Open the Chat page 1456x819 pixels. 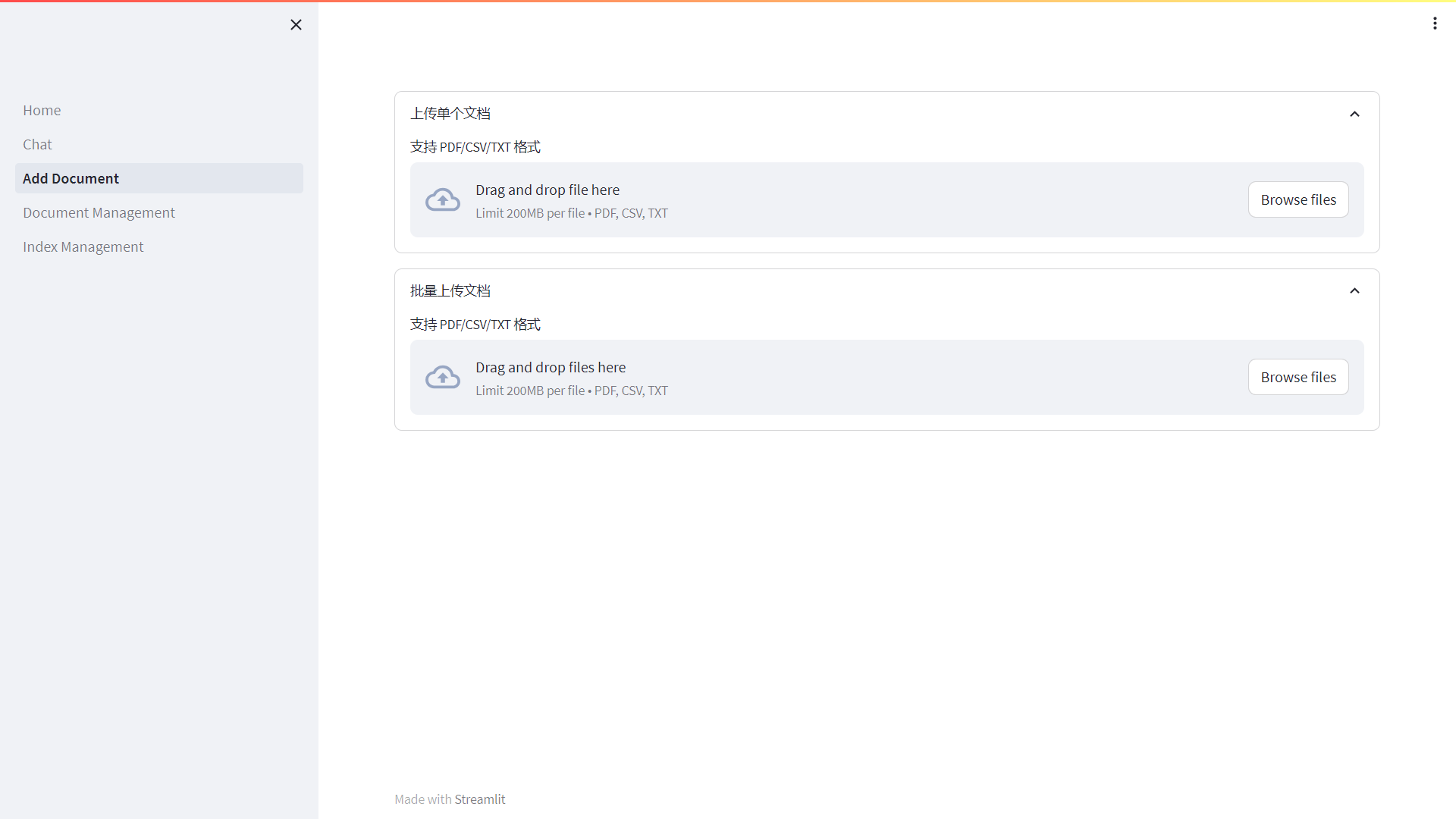pos(37,145)
